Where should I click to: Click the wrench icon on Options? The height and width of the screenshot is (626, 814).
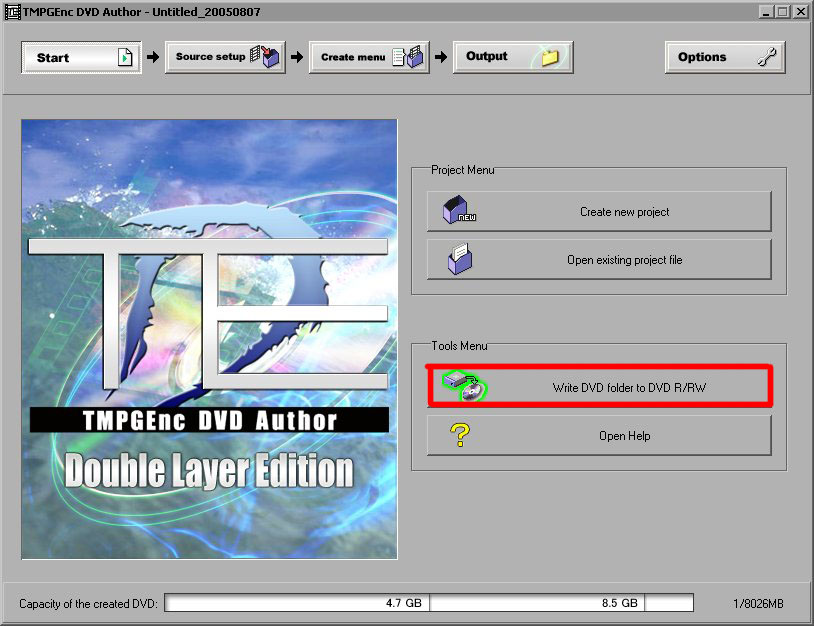click(766, 57)
